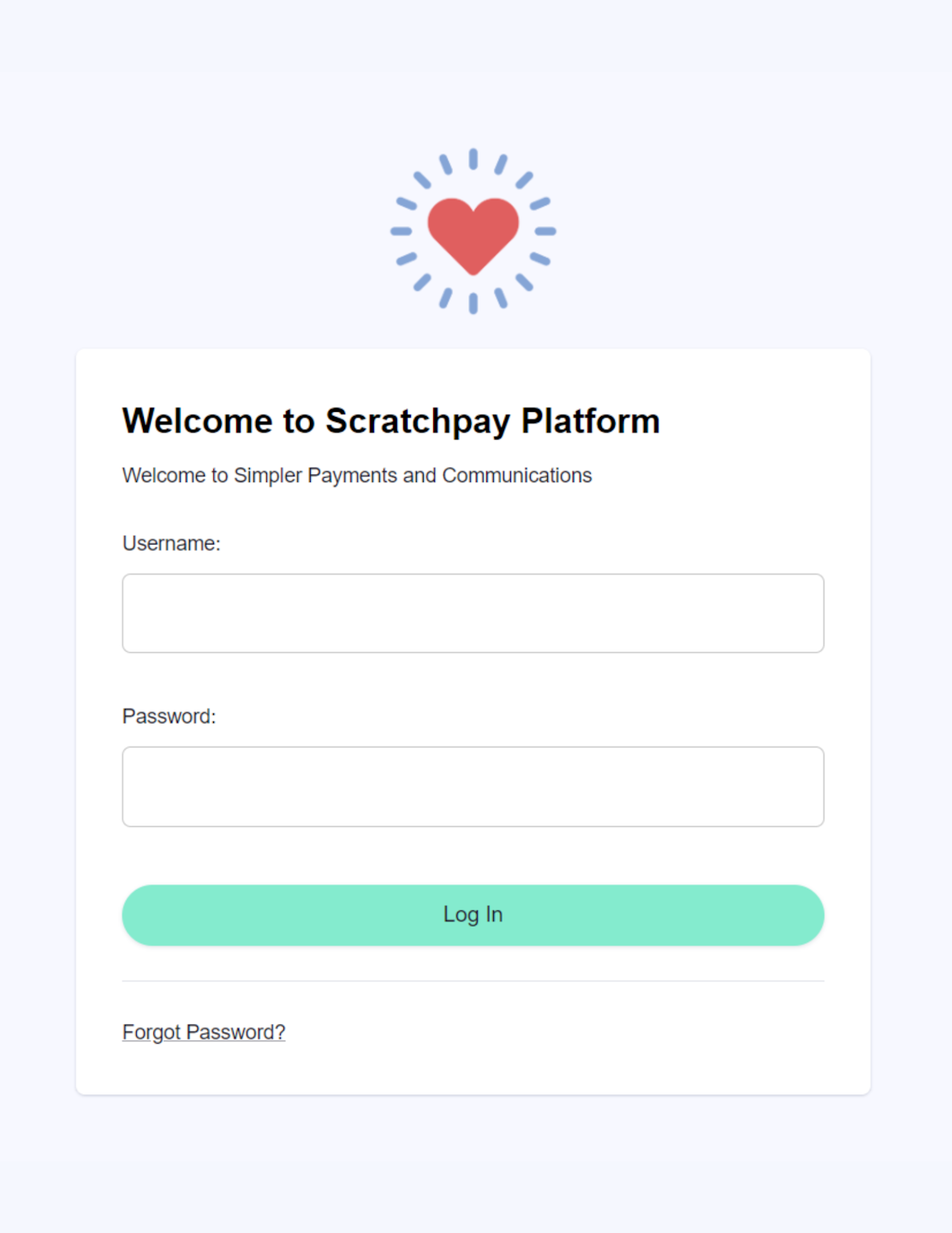Open the Forgot Password? link
The image size is (952, 1233).
click(204, 1032)
